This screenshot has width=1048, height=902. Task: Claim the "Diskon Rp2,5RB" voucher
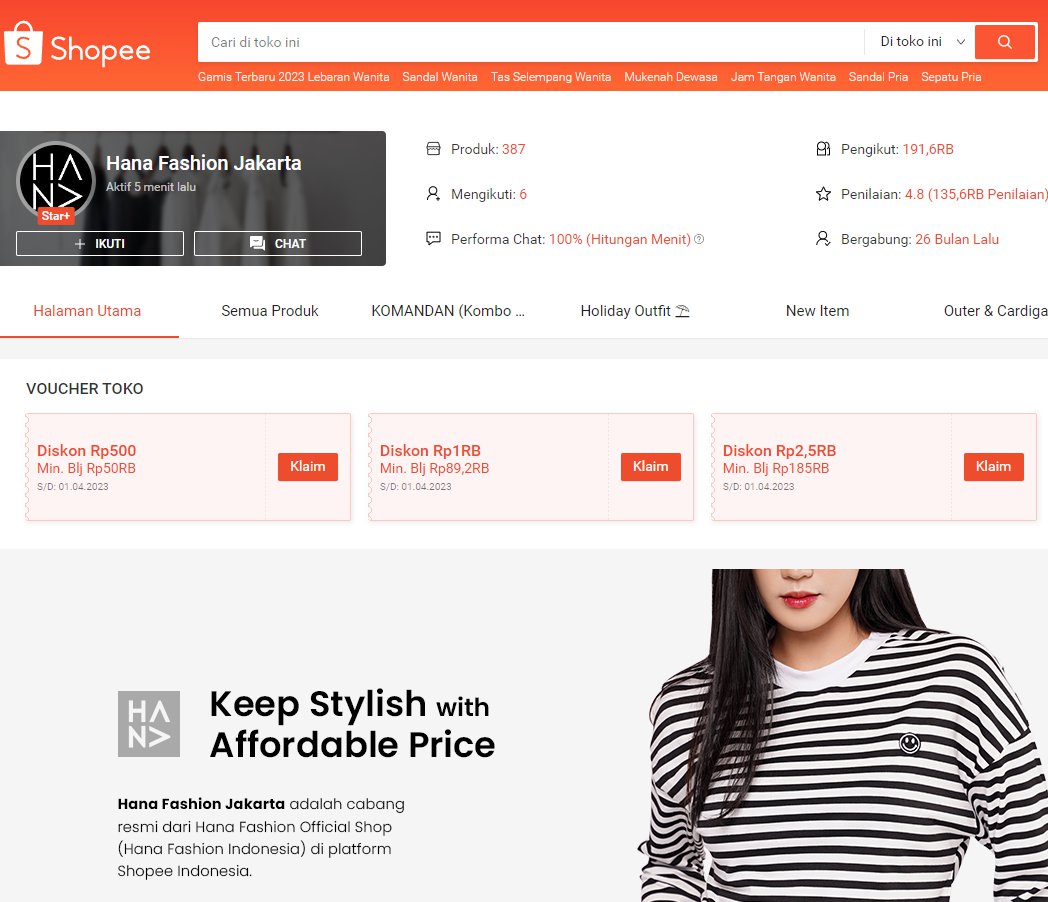(993, 466)
